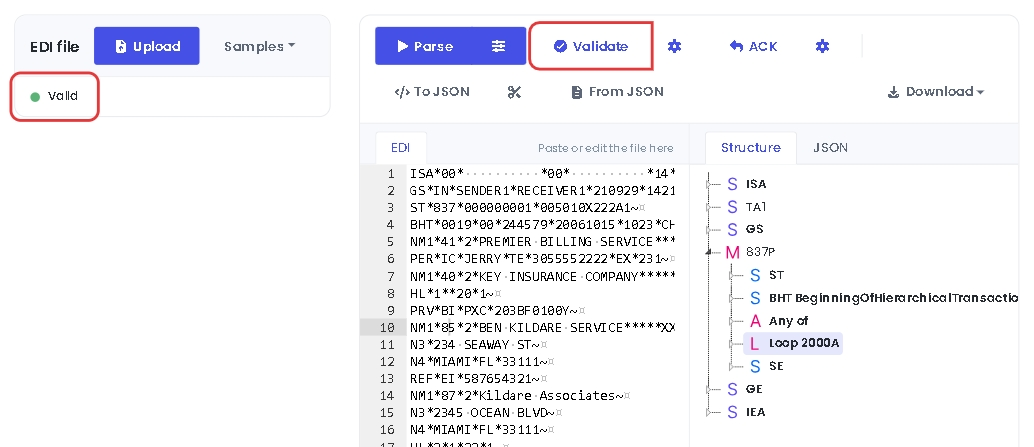Open validation settings gear icon
The height and width of the screenshot is (447, 1034).
(674, 46)
